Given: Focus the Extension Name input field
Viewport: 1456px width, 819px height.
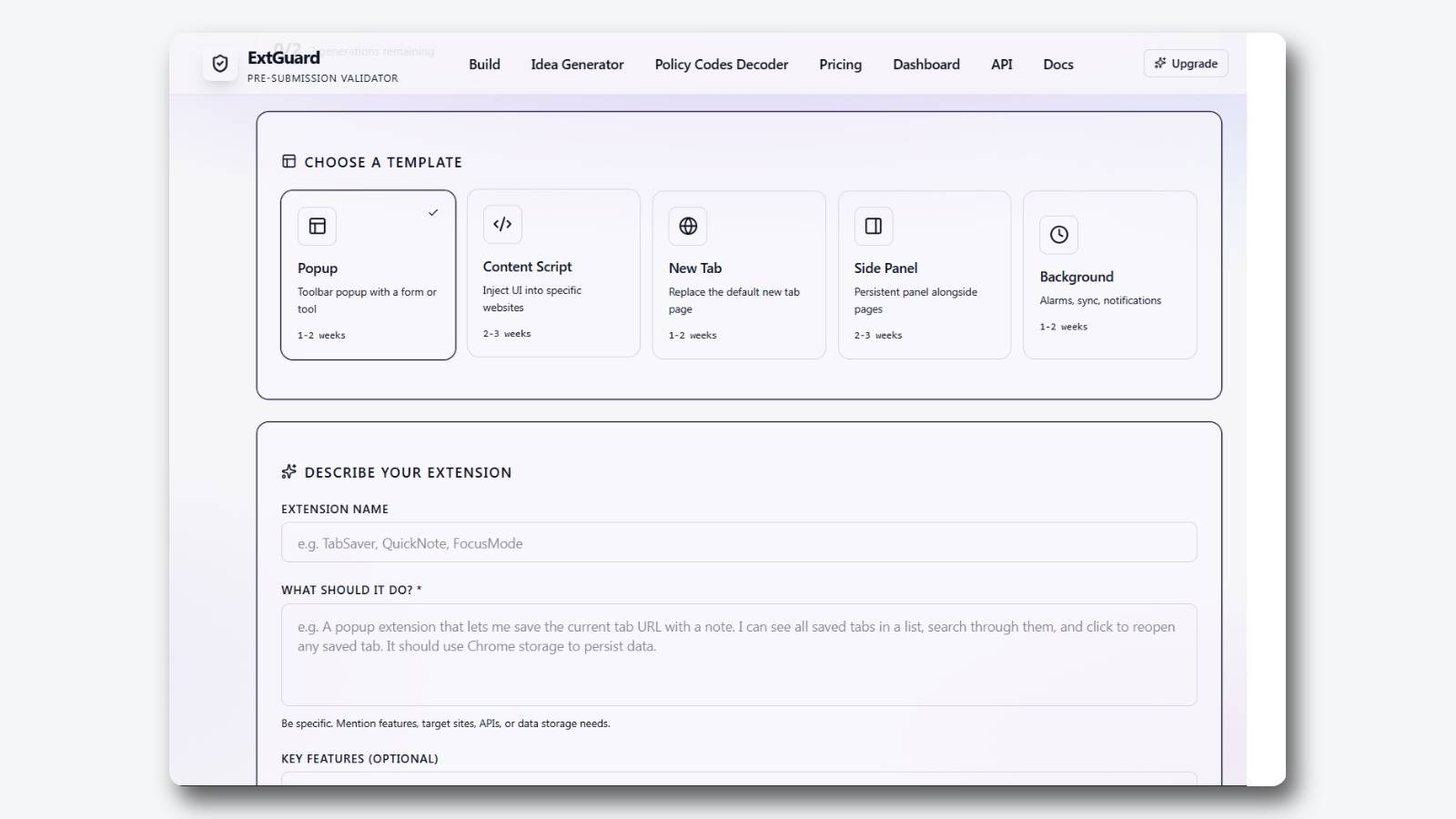Looking at the screenshot, I should tap(739, 542).
